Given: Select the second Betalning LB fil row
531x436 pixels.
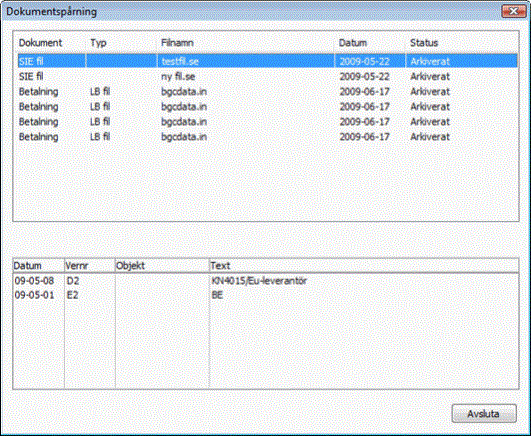Looking at the screenshot, I should pos(268,107).
